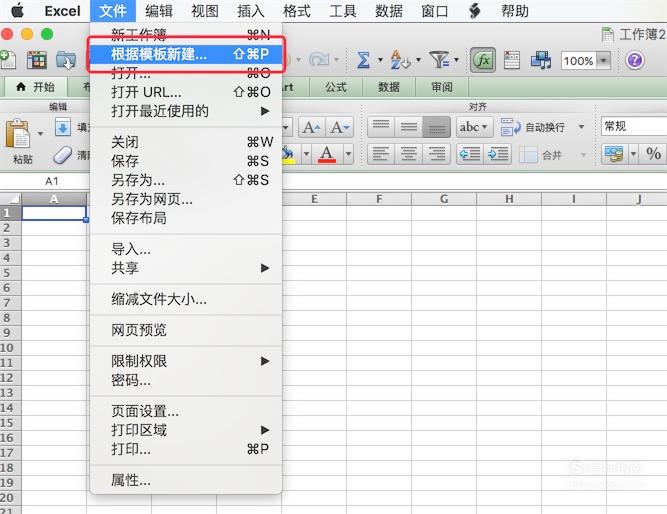The image size is (667, 514).
Task: Click the Fill down arrow icon
Action: coord(63,127)
